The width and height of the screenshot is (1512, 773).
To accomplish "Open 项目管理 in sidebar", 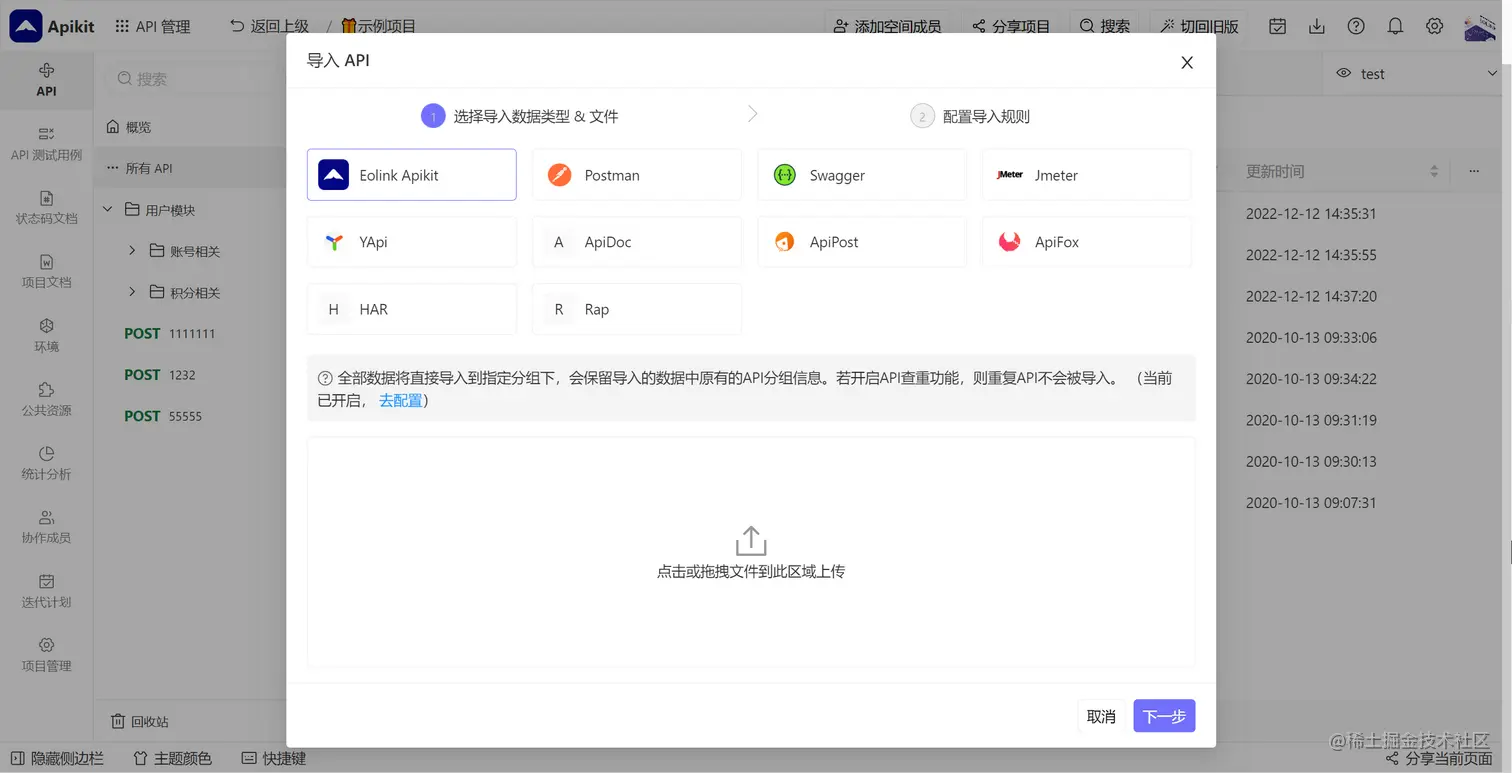I will pyautogui.click(x=46, y=656).
